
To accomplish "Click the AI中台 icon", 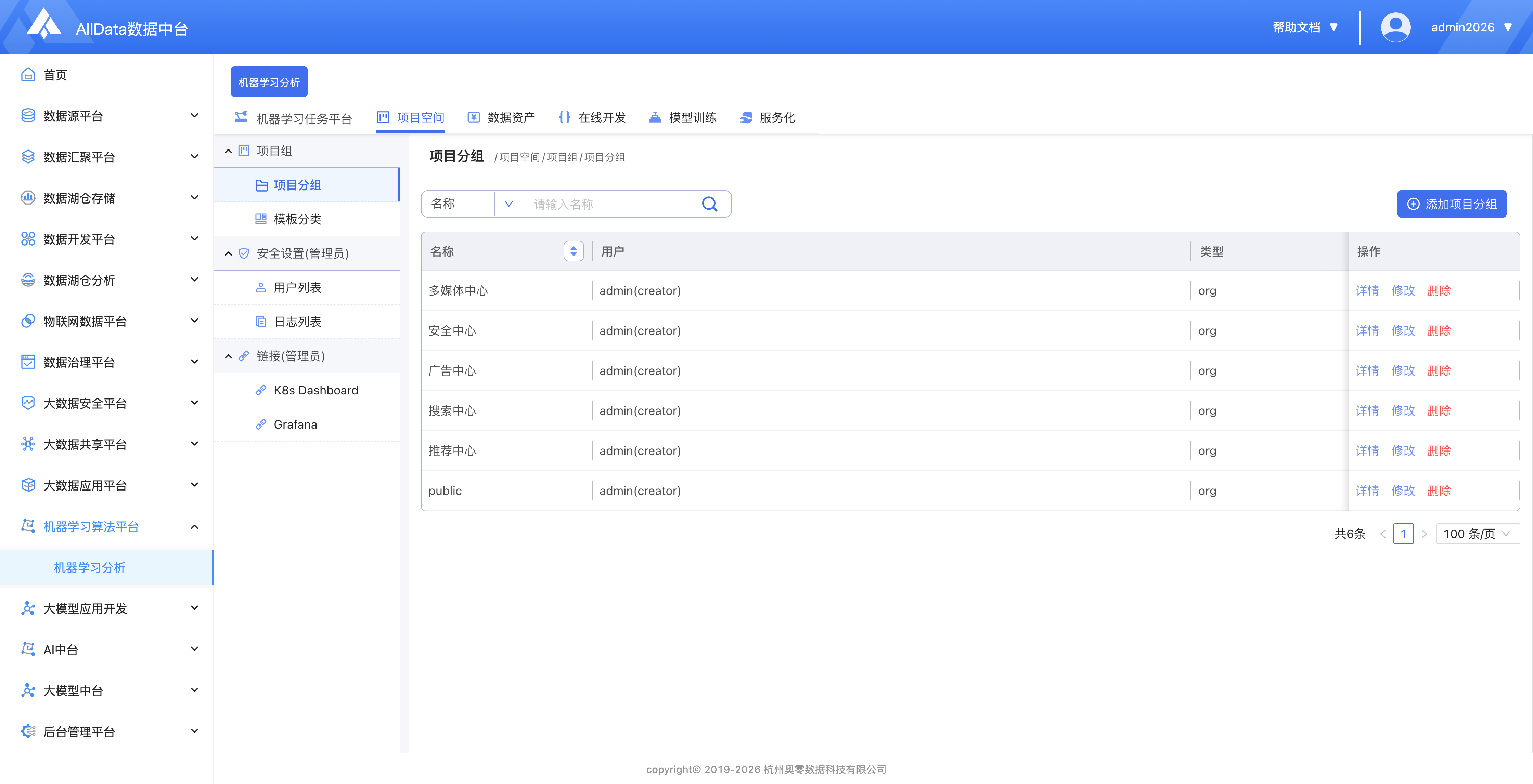I will tap(28, 650).
